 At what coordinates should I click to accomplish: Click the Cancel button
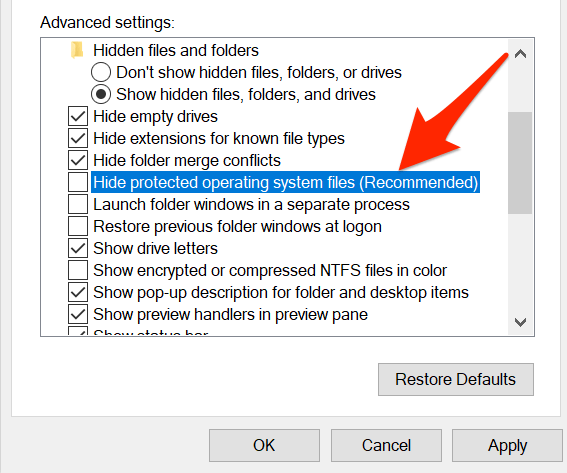pos(386,446)
